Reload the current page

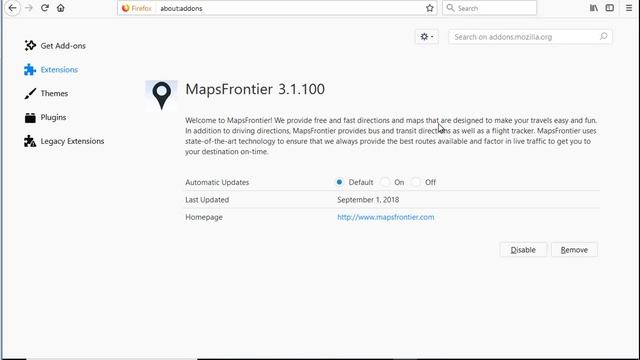tap(44, 8)
